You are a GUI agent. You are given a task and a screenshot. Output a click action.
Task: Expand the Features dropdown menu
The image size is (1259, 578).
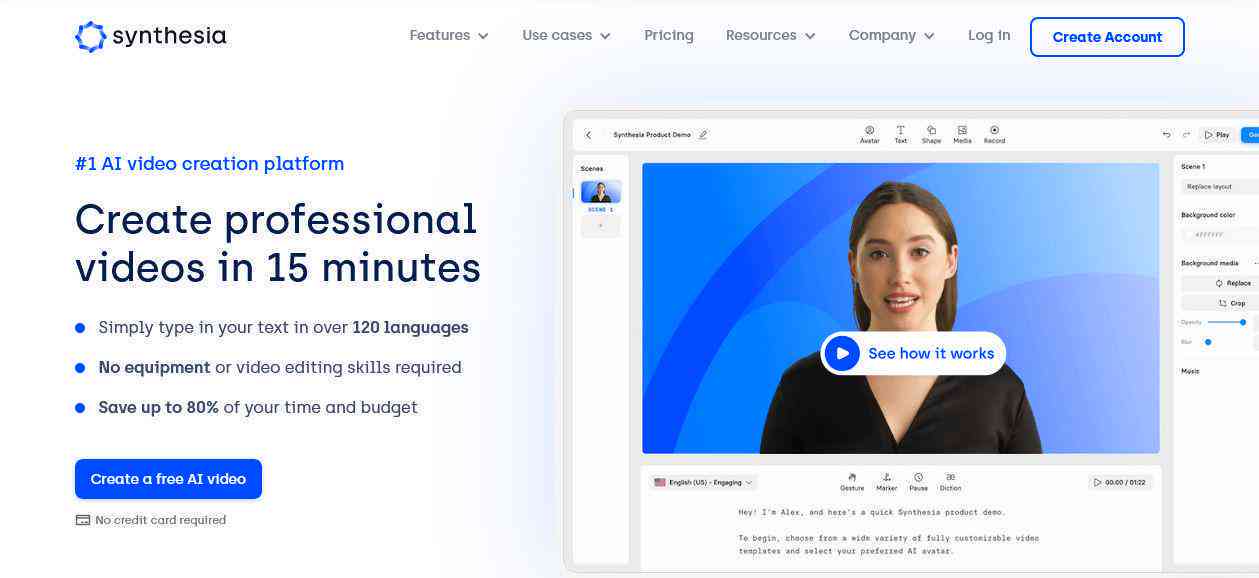coord(449,36)
